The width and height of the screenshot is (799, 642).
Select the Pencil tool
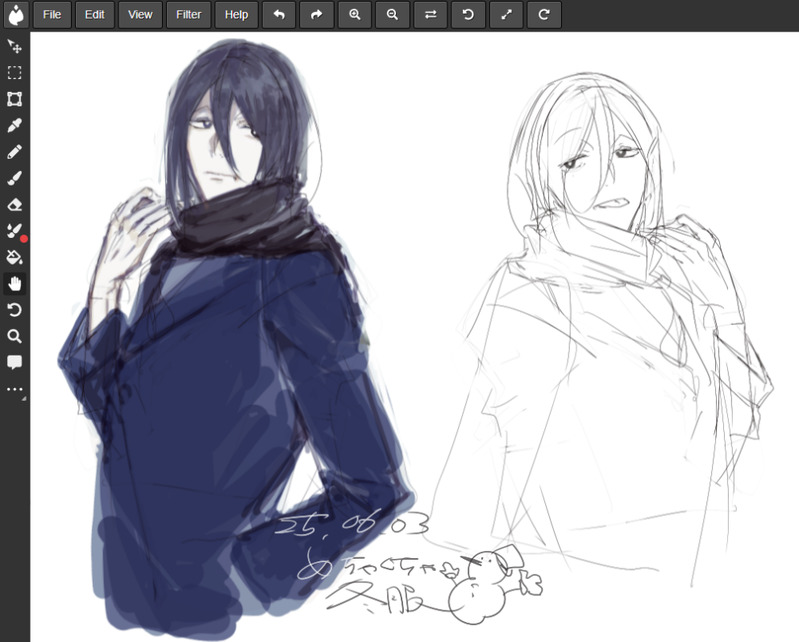pos(14,152)
